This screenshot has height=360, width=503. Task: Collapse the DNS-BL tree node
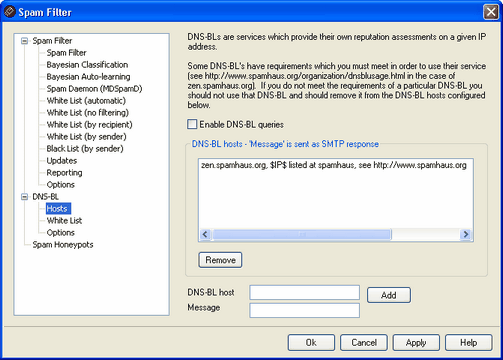24,197
